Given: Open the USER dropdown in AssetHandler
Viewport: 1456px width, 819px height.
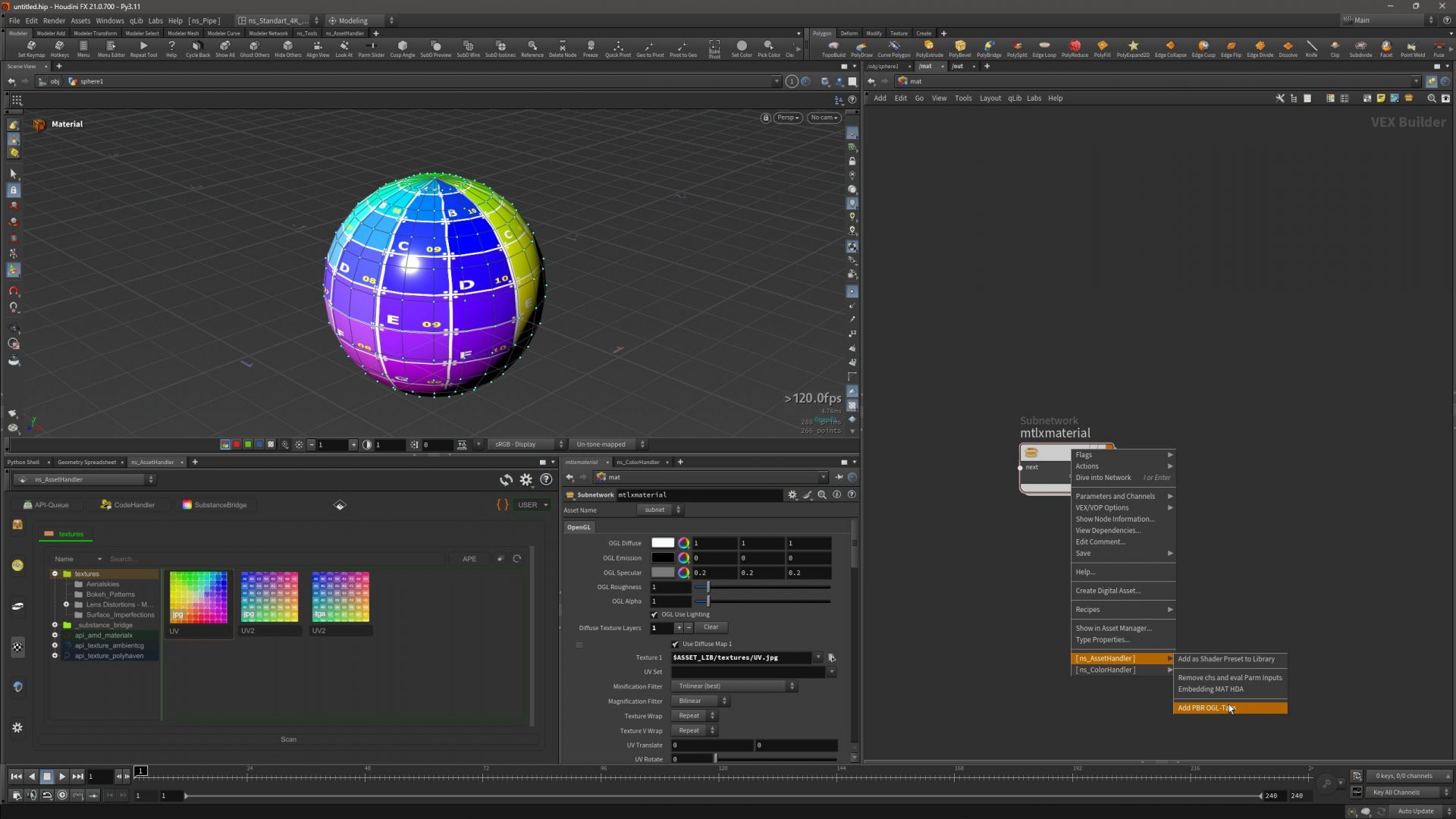Looking at the screenshot, I should (x=532, y=505).
